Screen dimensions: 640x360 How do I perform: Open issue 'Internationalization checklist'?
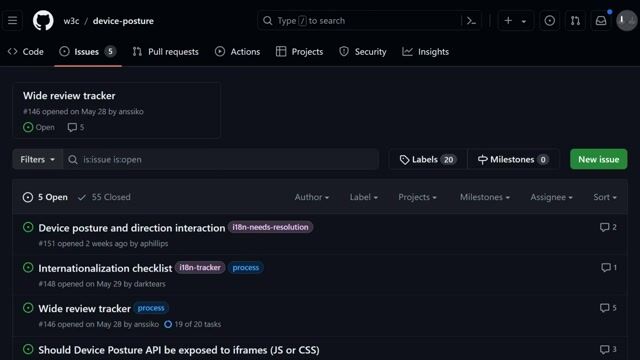[x=105, y=268]
